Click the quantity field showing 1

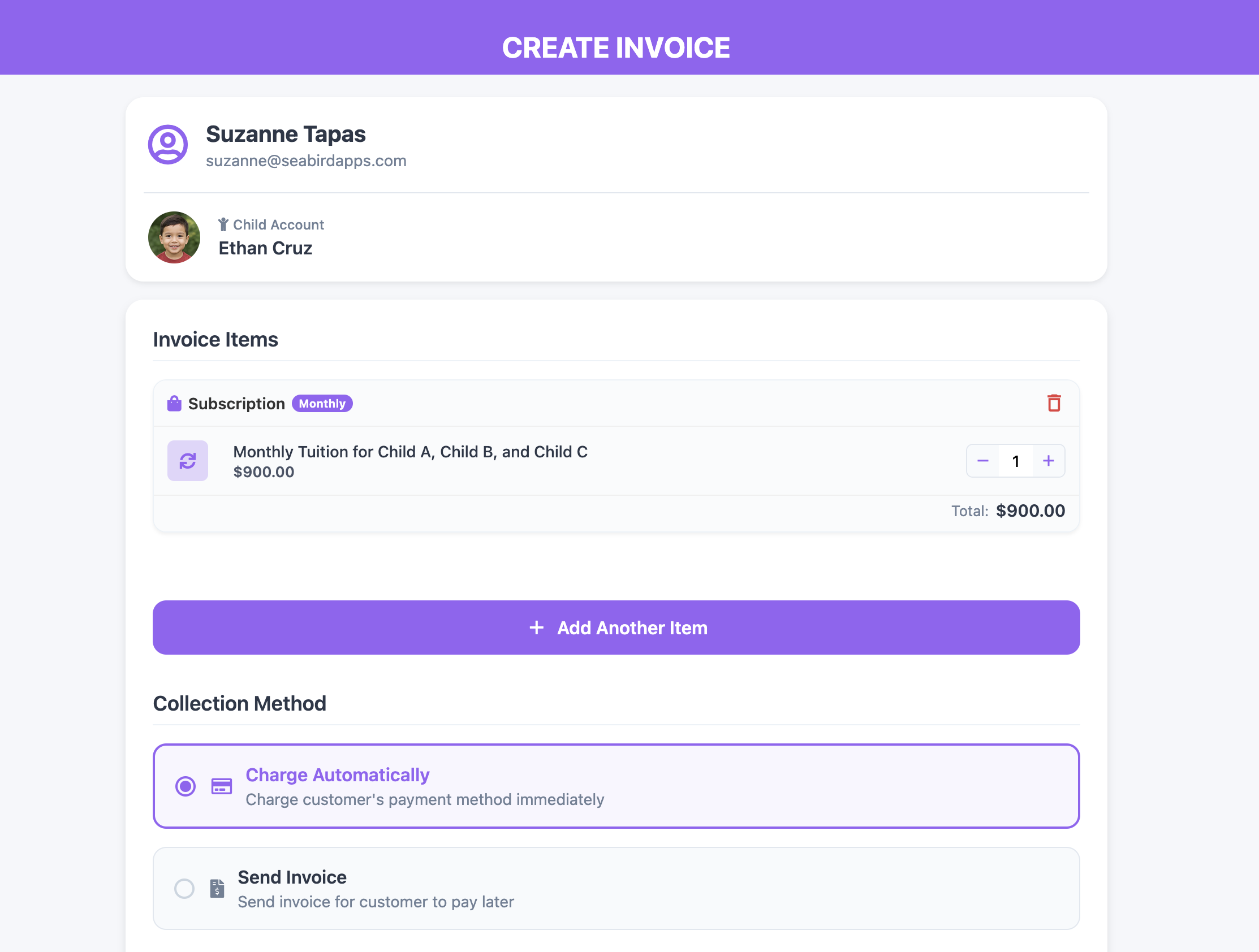point(1015,460)
